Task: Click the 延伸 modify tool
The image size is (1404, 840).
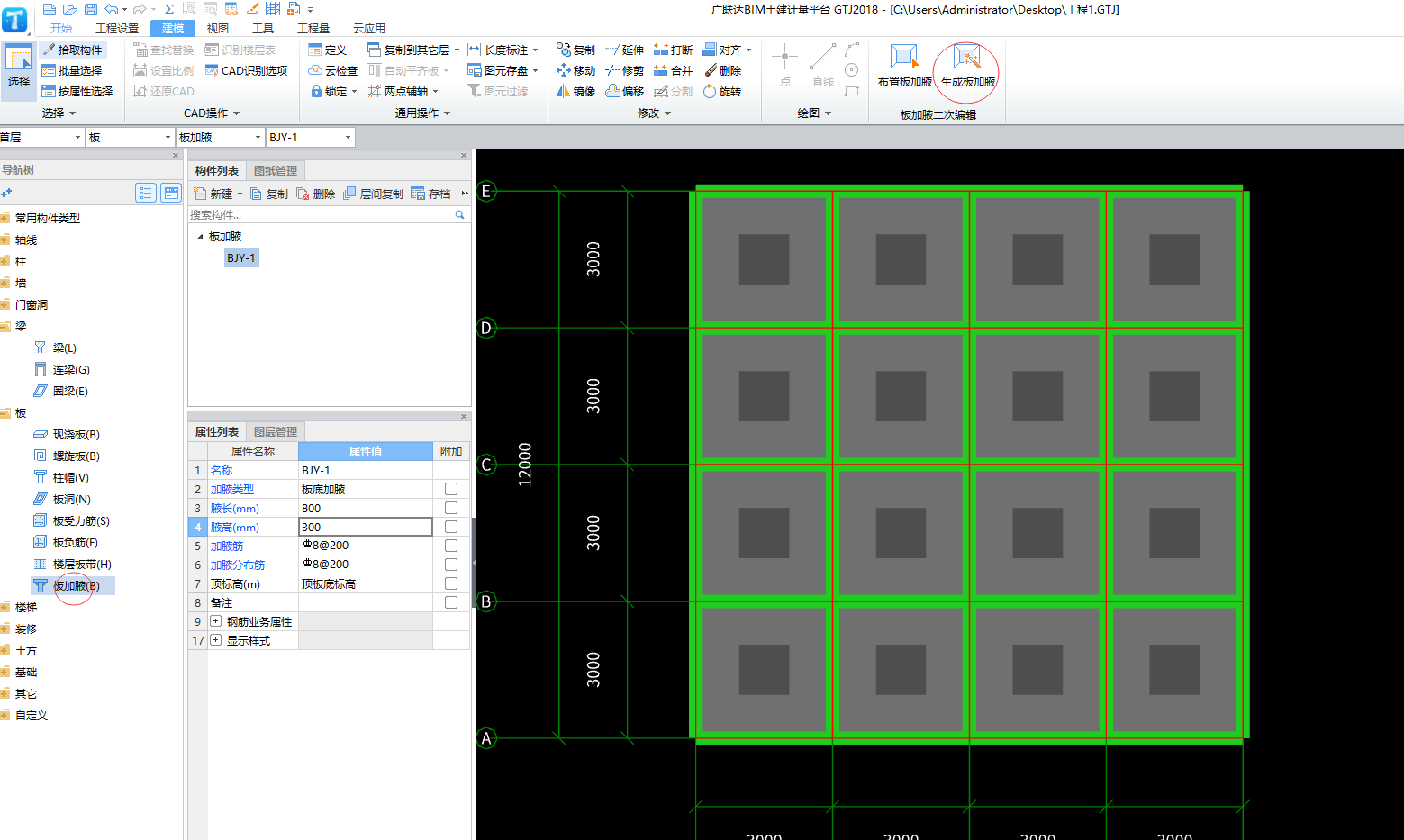Action: tap(625, 50)
